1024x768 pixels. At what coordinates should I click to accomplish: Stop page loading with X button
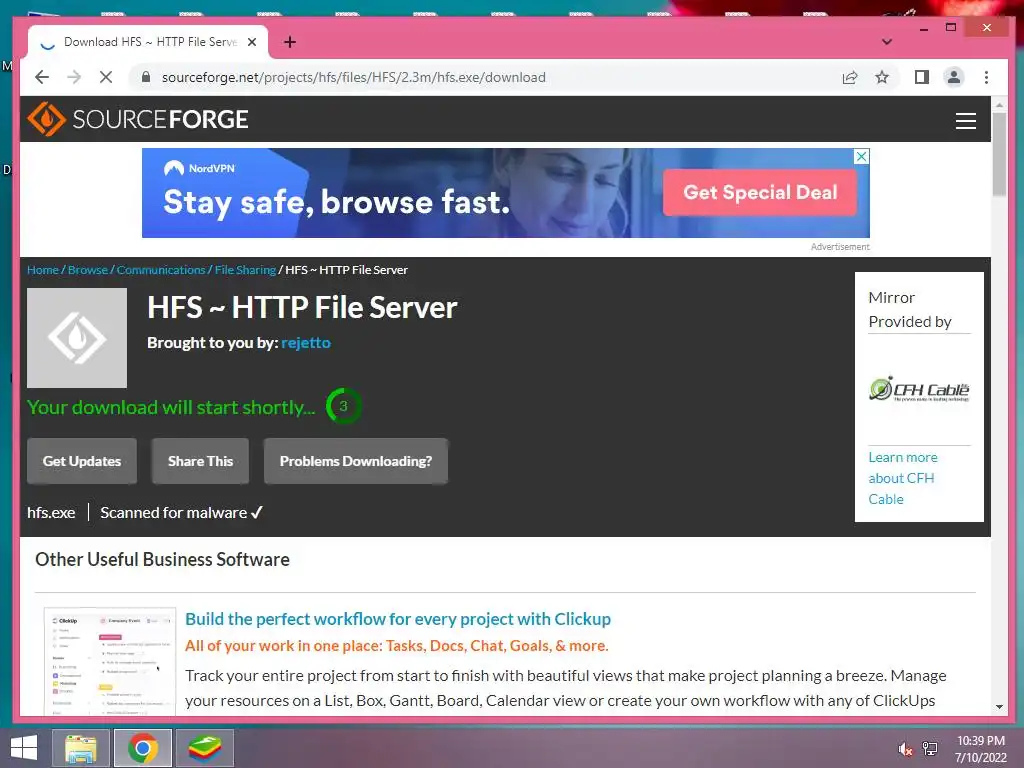pos(106,77)
